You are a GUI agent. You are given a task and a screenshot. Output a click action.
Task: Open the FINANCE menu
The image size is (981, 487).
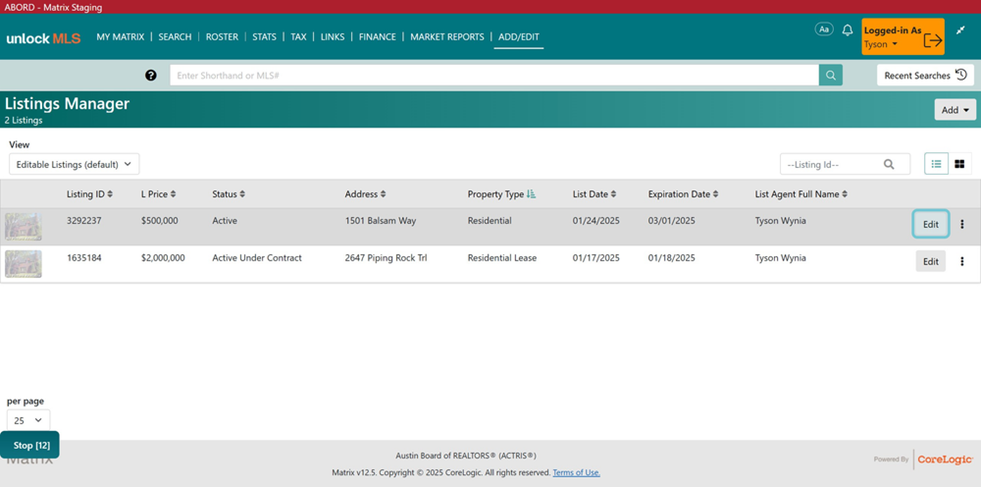click(x=377, y=37)
